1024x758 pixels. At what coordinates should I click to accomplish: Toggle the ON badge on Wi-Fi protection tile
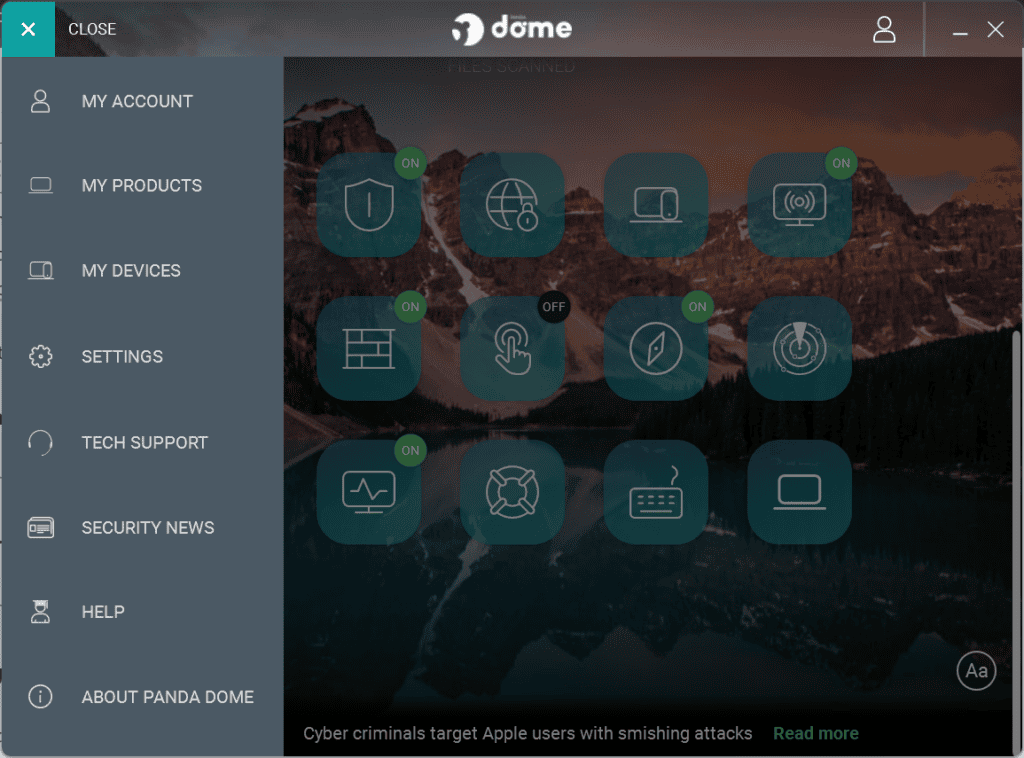[841, 163]
